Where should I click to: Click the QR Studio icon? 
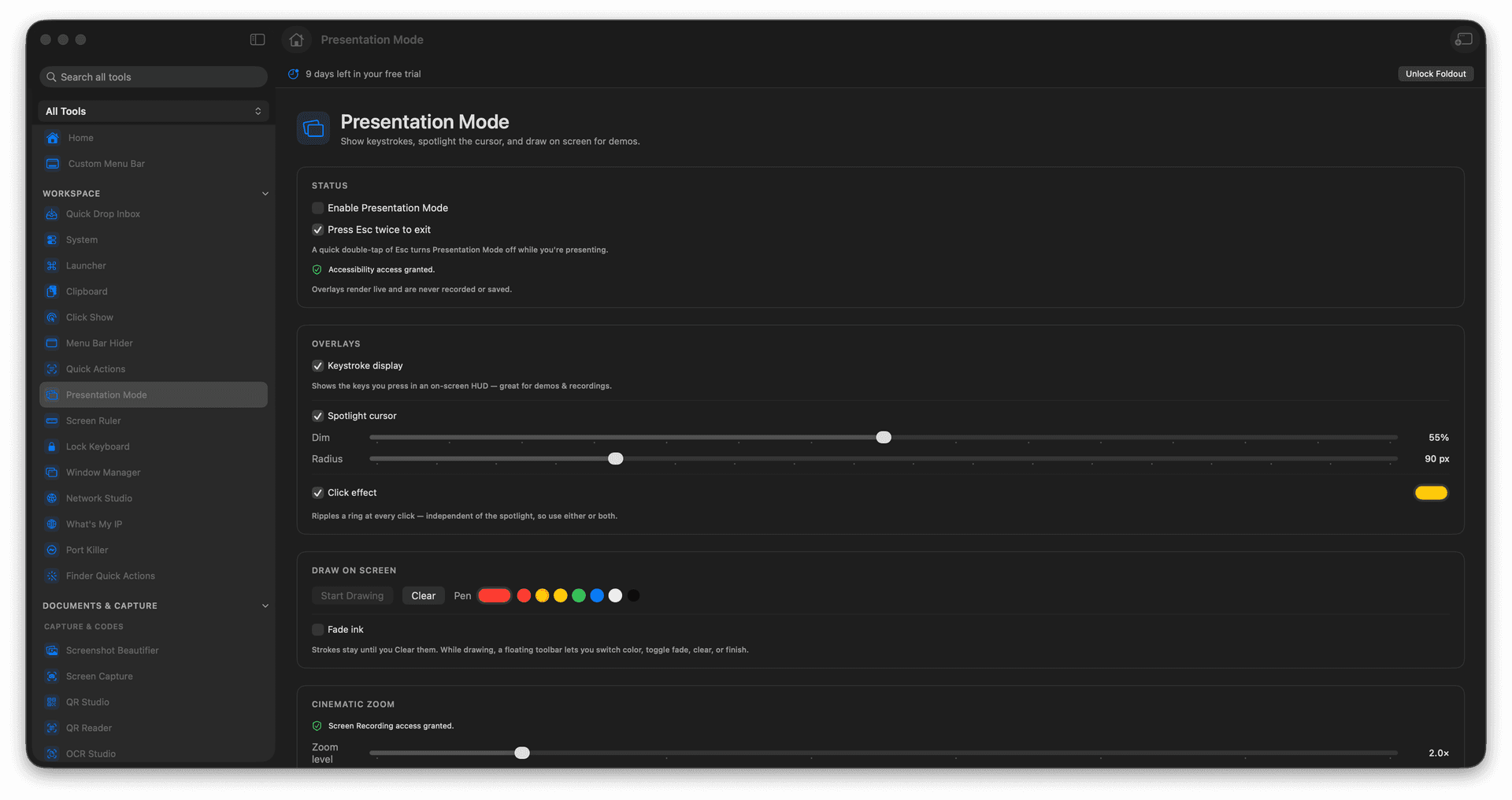tap(52, 702)
